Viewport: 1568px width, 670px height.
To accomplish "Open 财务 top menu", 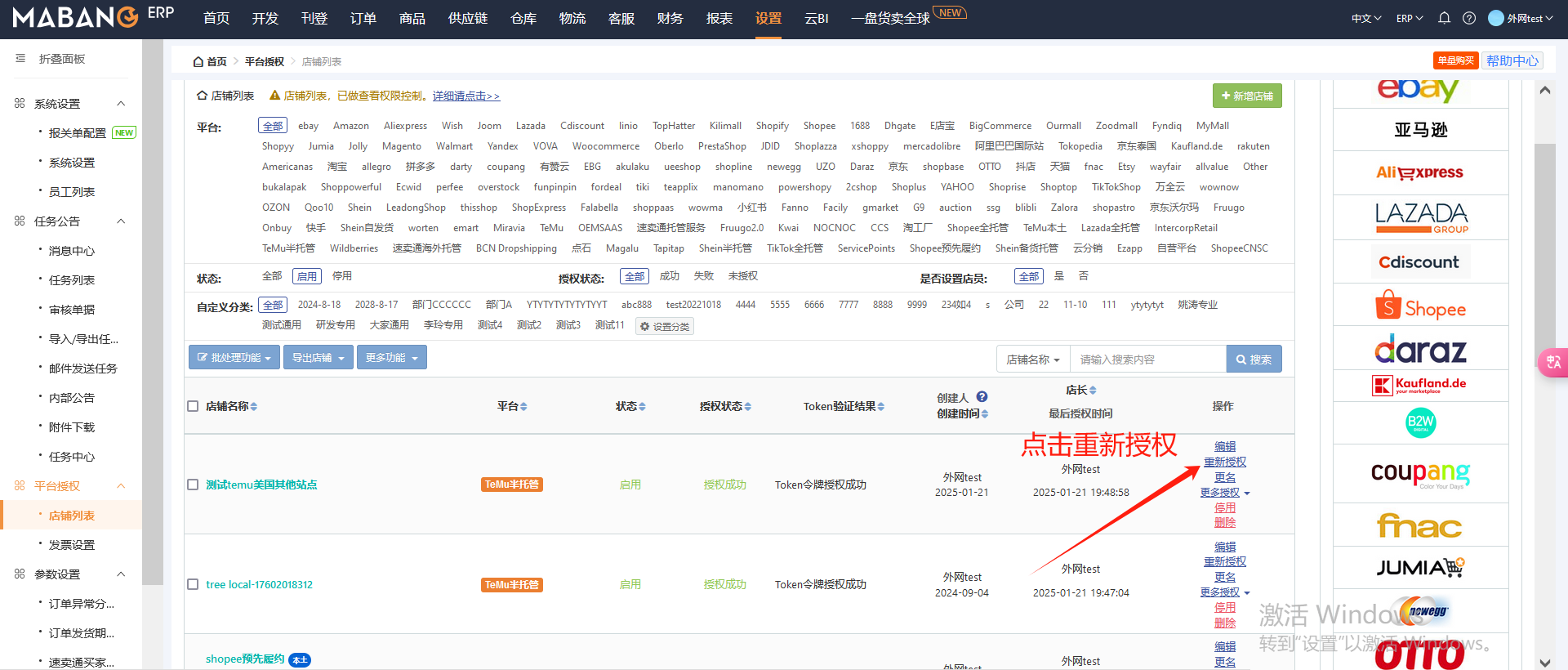I will point(670,18).
